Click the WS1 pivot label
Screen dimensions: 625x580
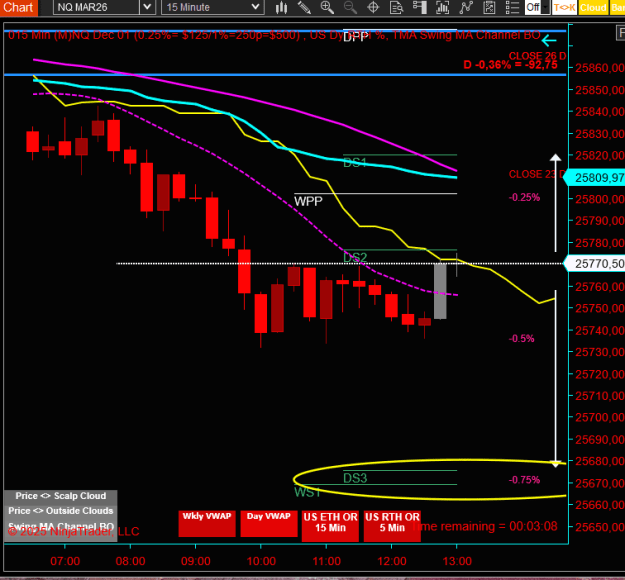click(x=307, y=492)
